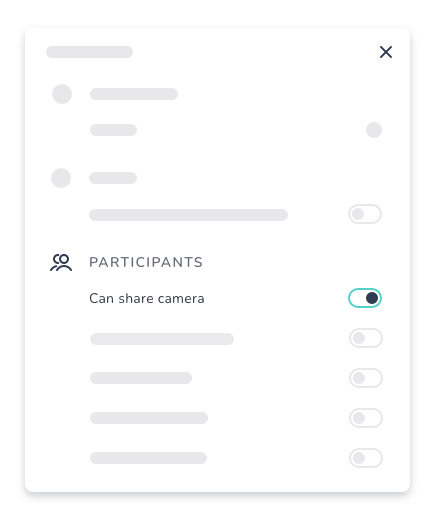The width and height of the screenshot is (435, 519).
Task: Click the bottom-most placeholder text bar
Action: pos(148,458)
